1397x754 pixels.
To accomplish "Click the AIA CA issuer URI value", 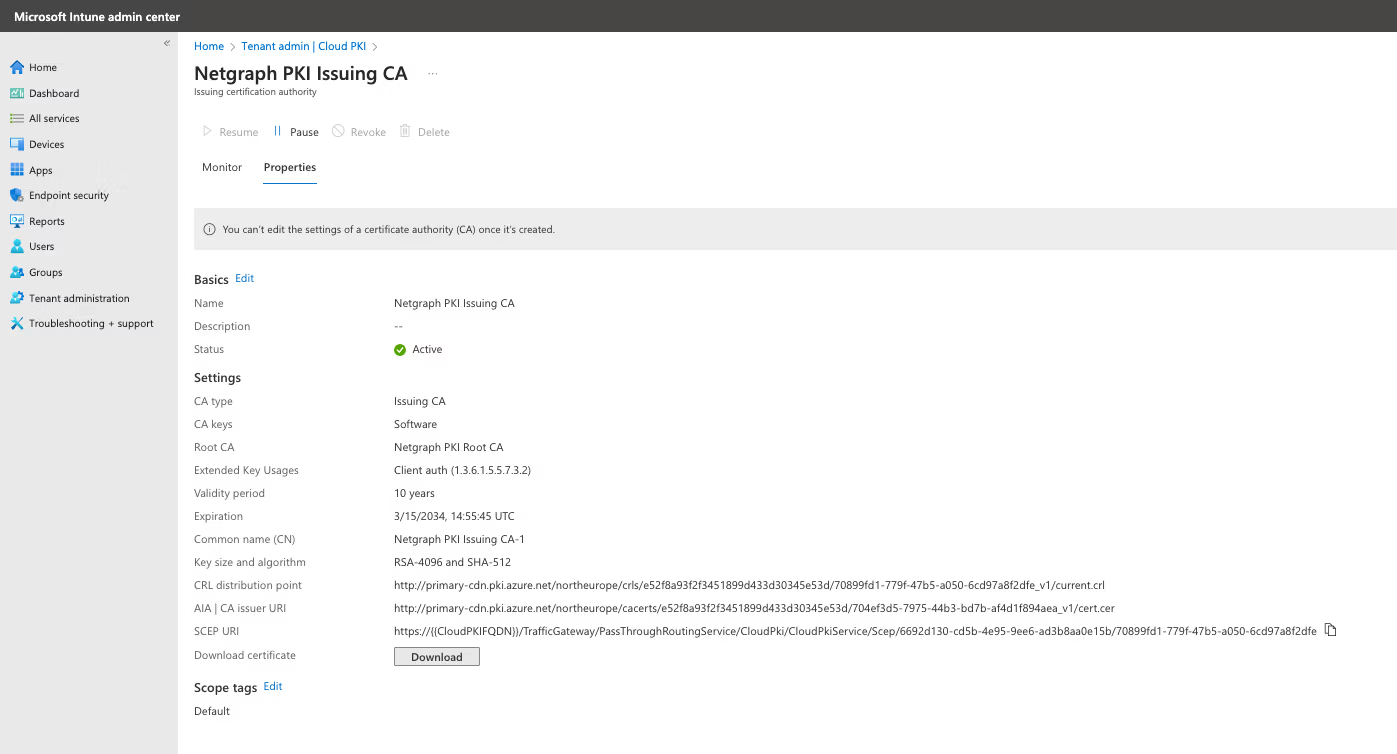I will [x=754, y=608].
